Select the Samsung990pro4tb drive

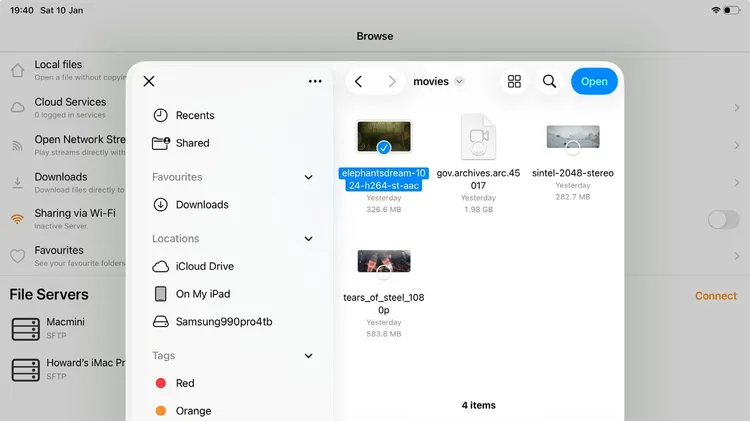coord(223,322)
